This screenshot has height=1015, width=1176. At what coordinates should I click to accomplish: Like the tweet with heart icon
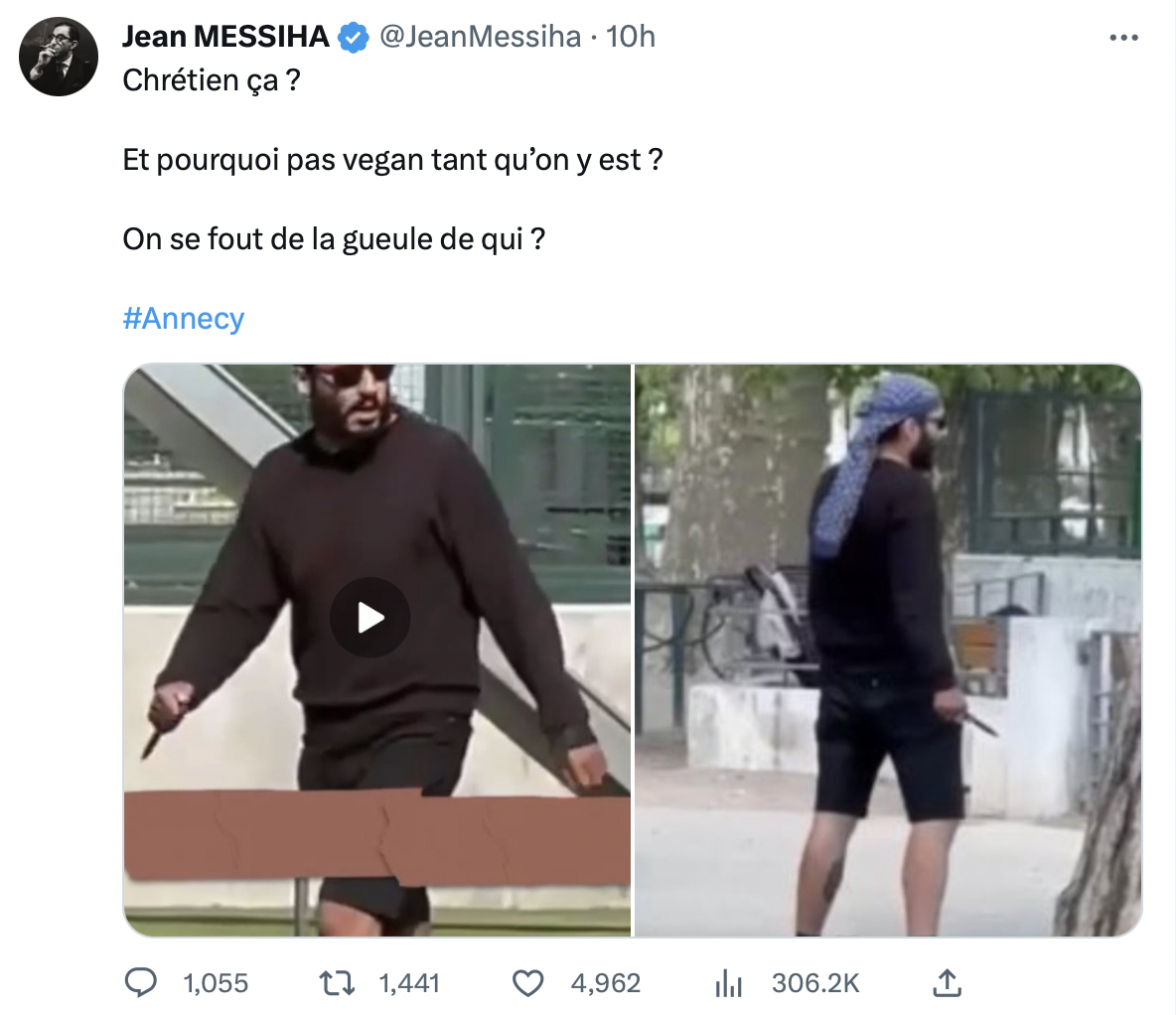(x=528, y=983)
